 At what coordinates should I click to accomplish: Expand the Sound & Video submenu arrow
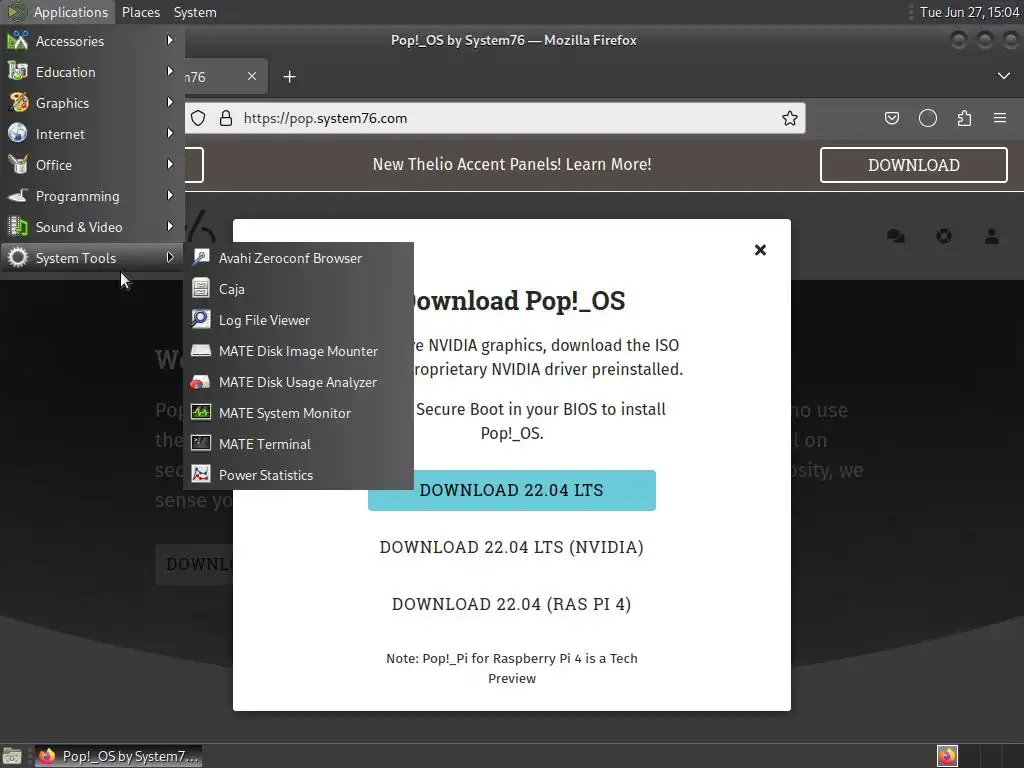pyautogui.click(x=170, y=227)
